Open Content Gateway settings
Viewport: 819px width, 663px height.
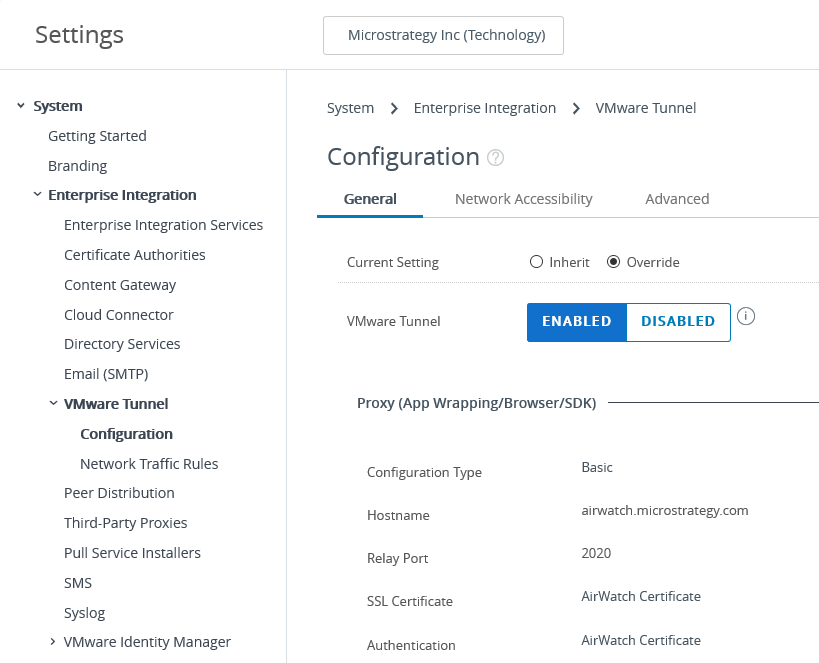coord(120,285)
